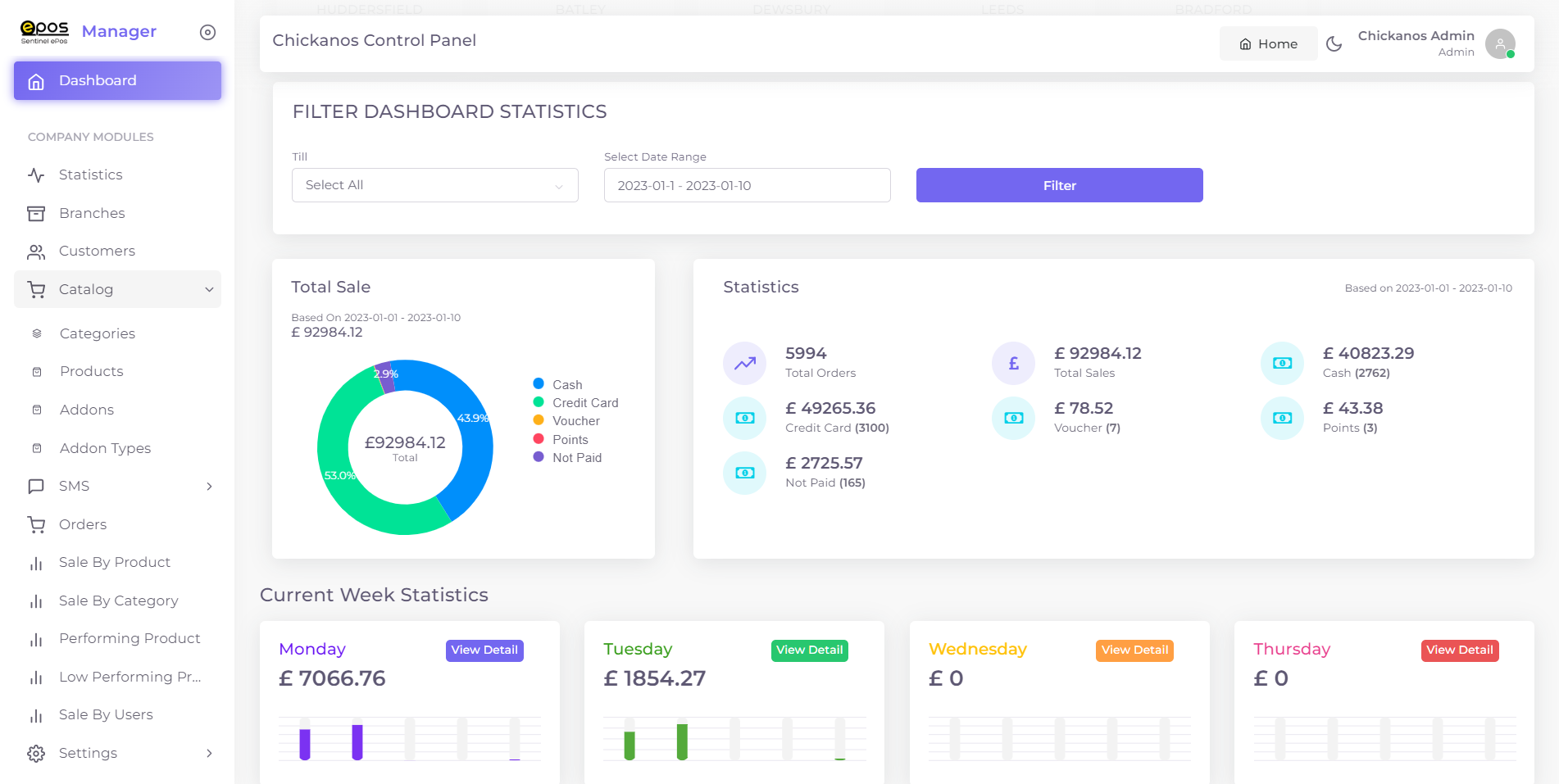Click the Customers people icon

[36, 252]
